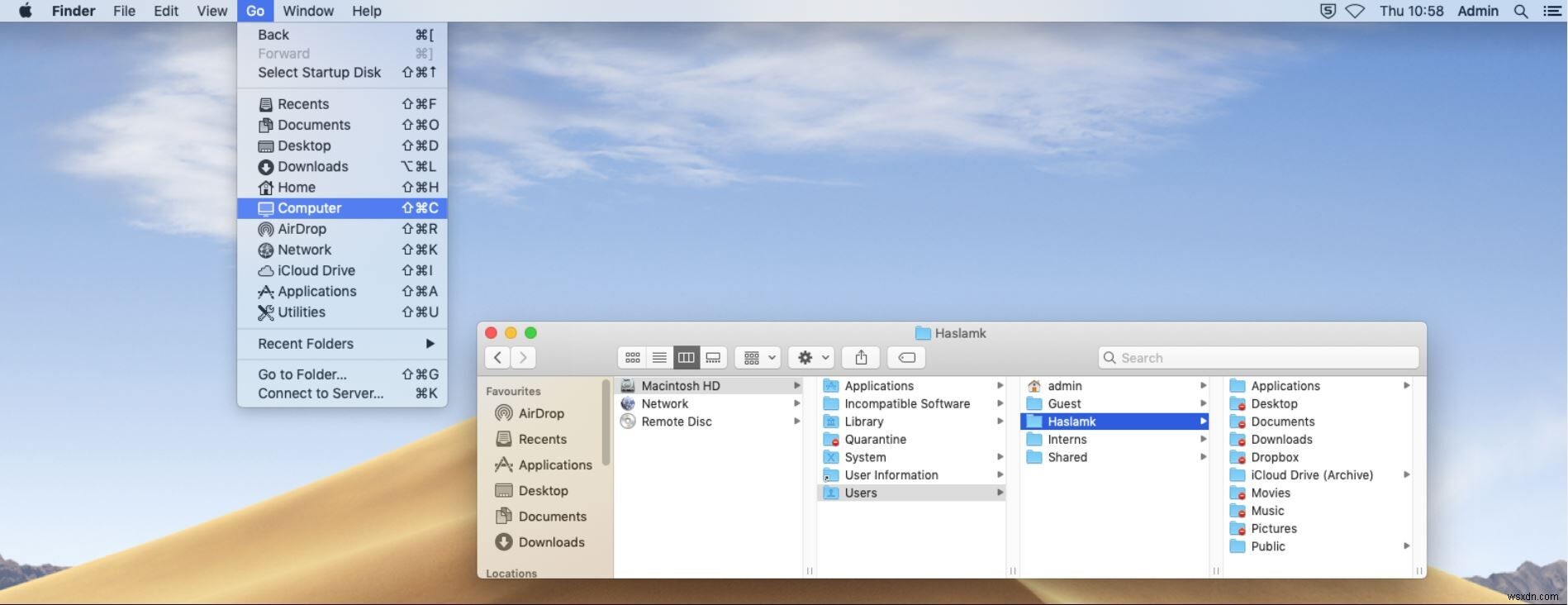Open the group-by arrangement dropdown
The height and width of the screenshot is (605, 1568).
[x=758, y=358]
